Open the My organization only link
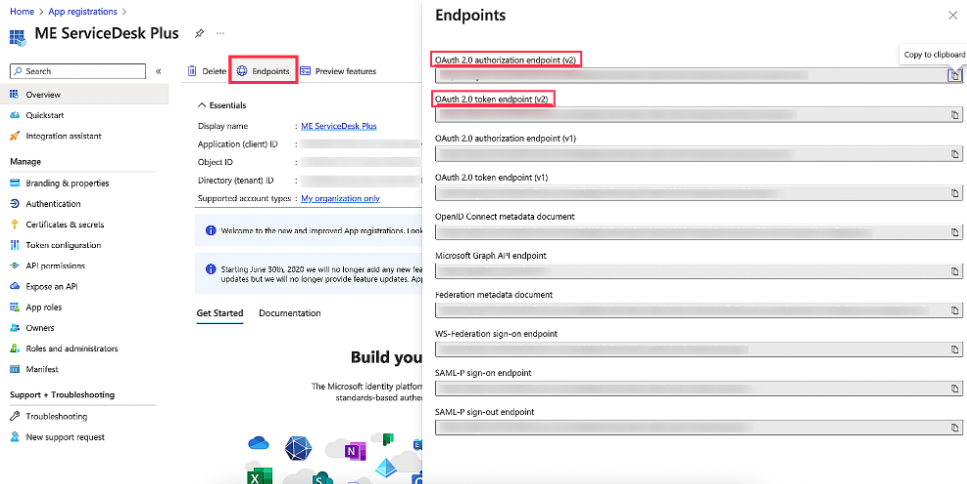967x484 pixels. click(340, 198)
